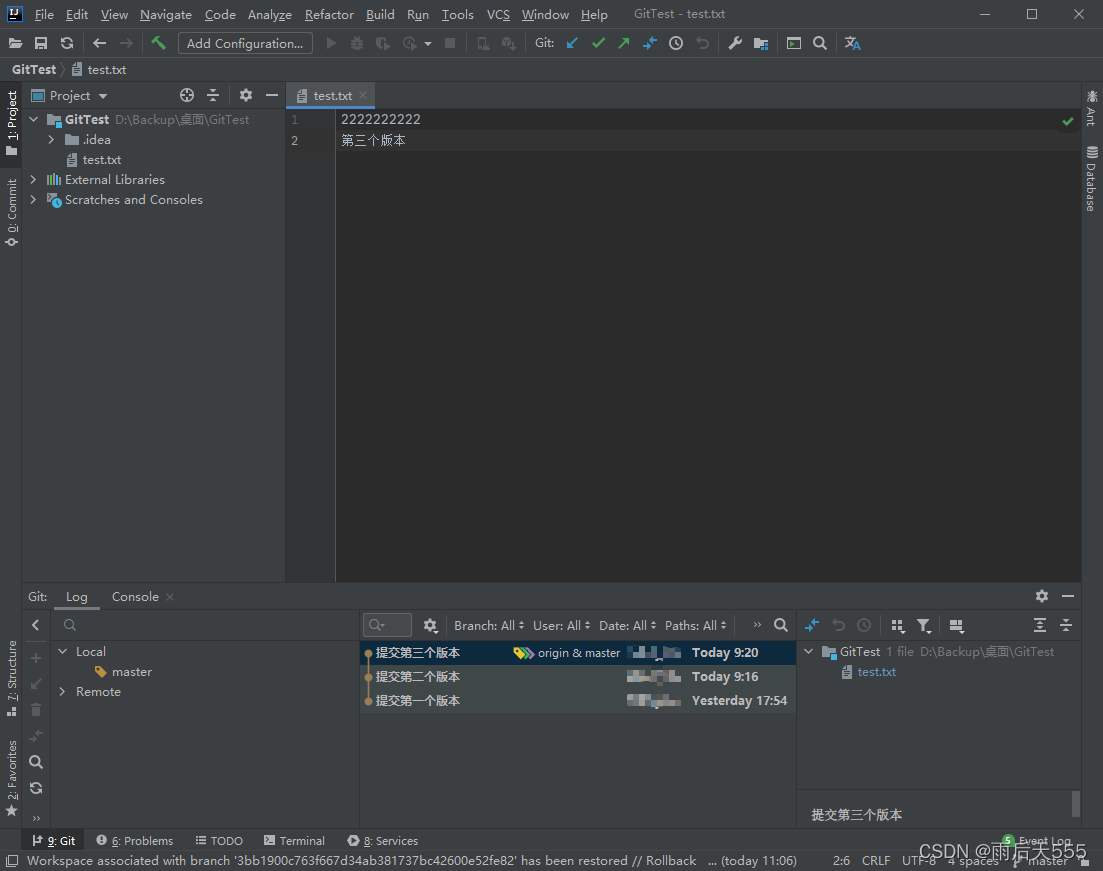Open the Branch: All filter dropdown
1103x871 pixels.
click(489, 625)
